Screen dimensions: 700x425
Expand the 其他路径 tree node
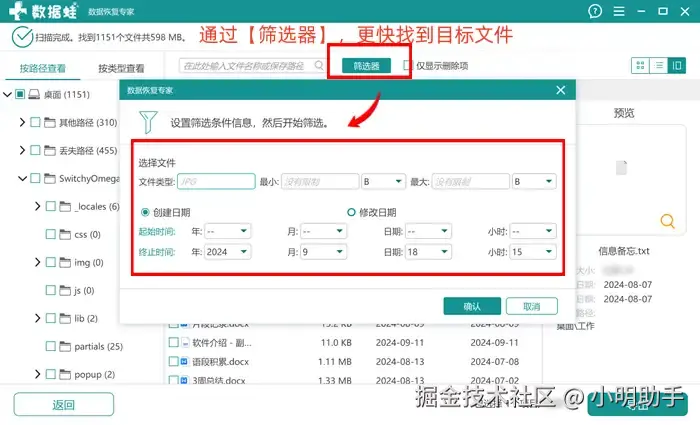(22, 122)
